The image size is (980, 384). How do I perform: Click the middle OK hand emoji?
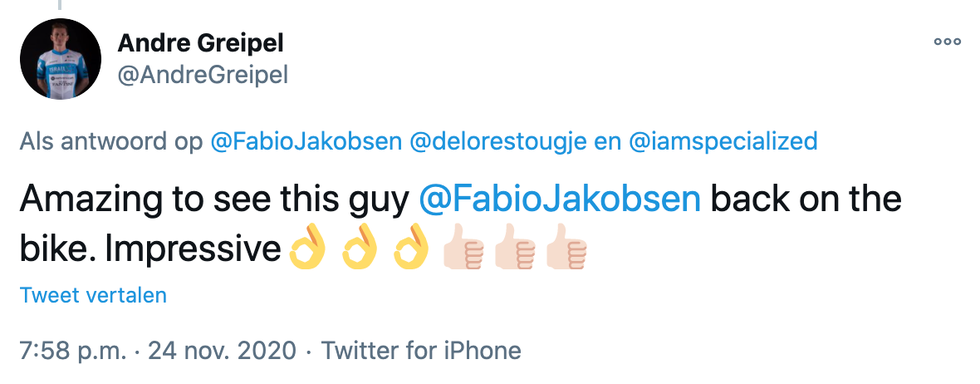359,249
